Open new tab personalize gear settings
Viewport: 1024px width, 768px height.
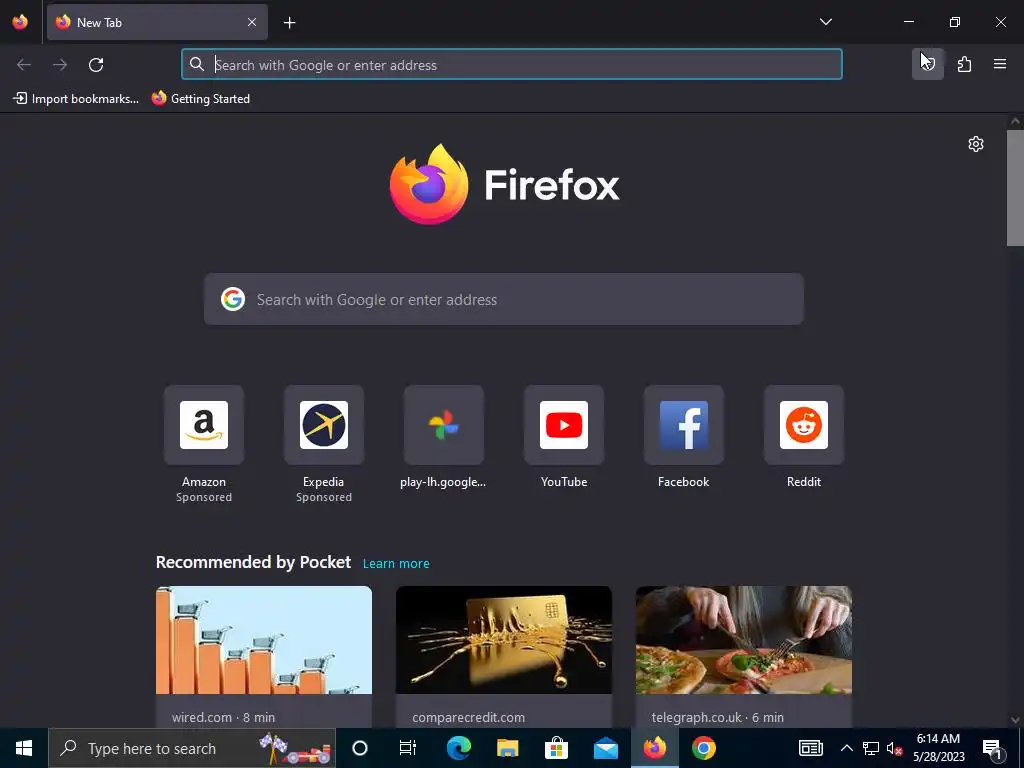[x=976, y=144]
